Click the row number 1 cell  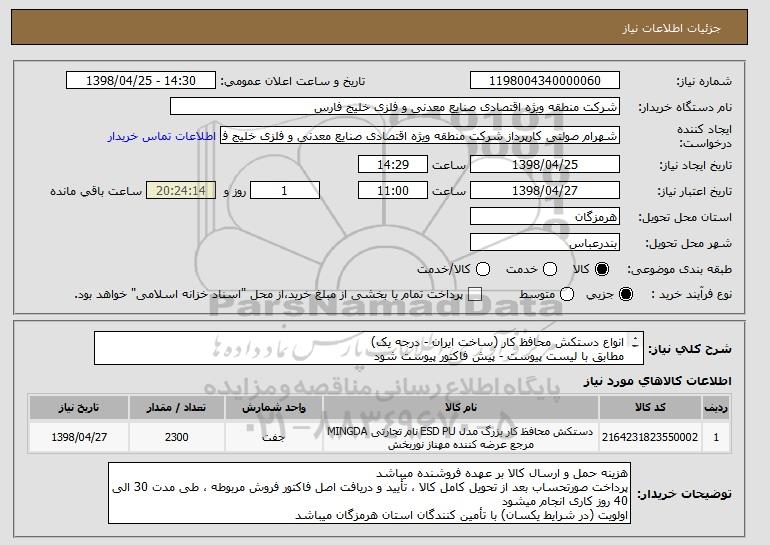click(x=716, y=437)
